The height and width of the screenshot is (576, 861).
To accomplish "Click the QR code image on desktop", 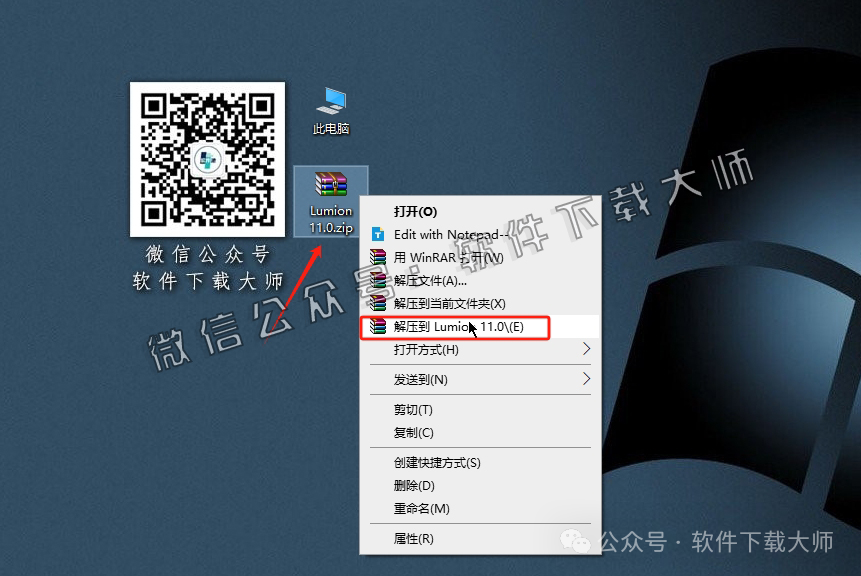I will coord(208,159).
